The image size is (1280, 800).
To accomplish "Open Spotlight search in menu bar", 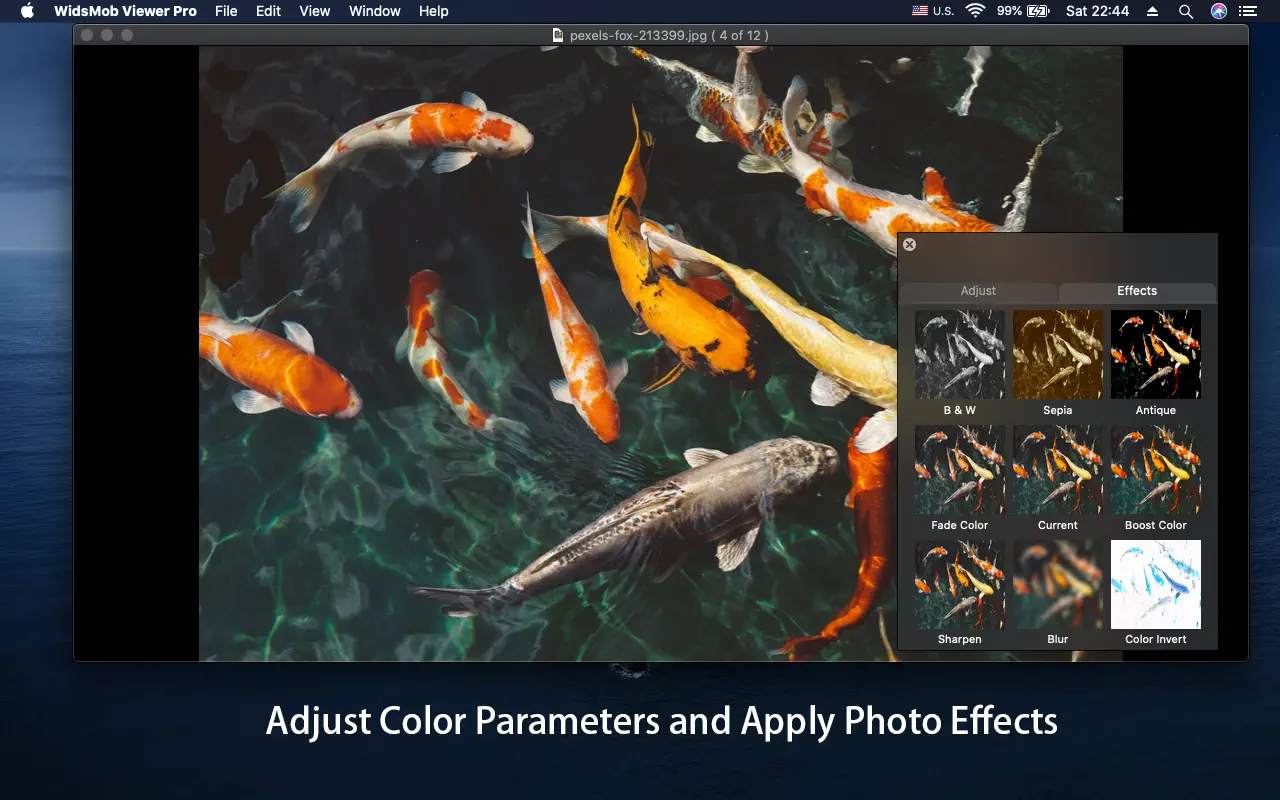I will click(x=1185, y=11).
